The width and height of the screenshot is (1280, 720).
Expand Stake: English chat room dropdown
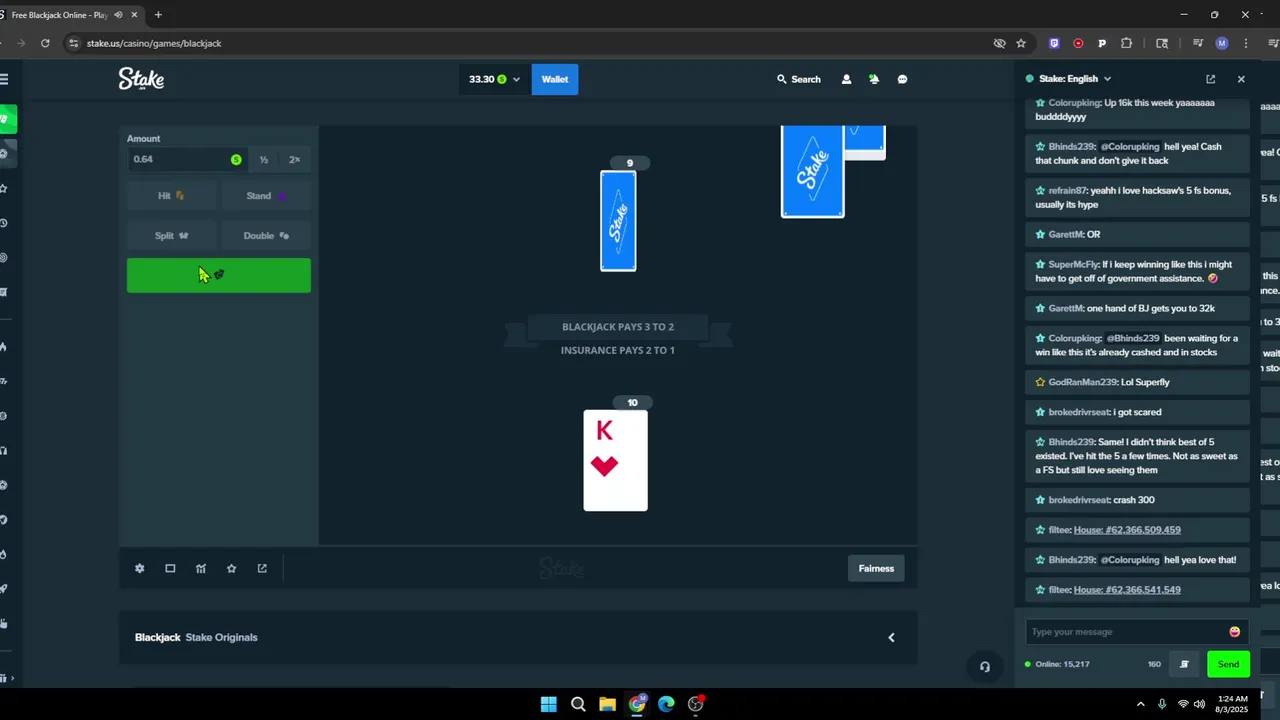(1107, 79)
